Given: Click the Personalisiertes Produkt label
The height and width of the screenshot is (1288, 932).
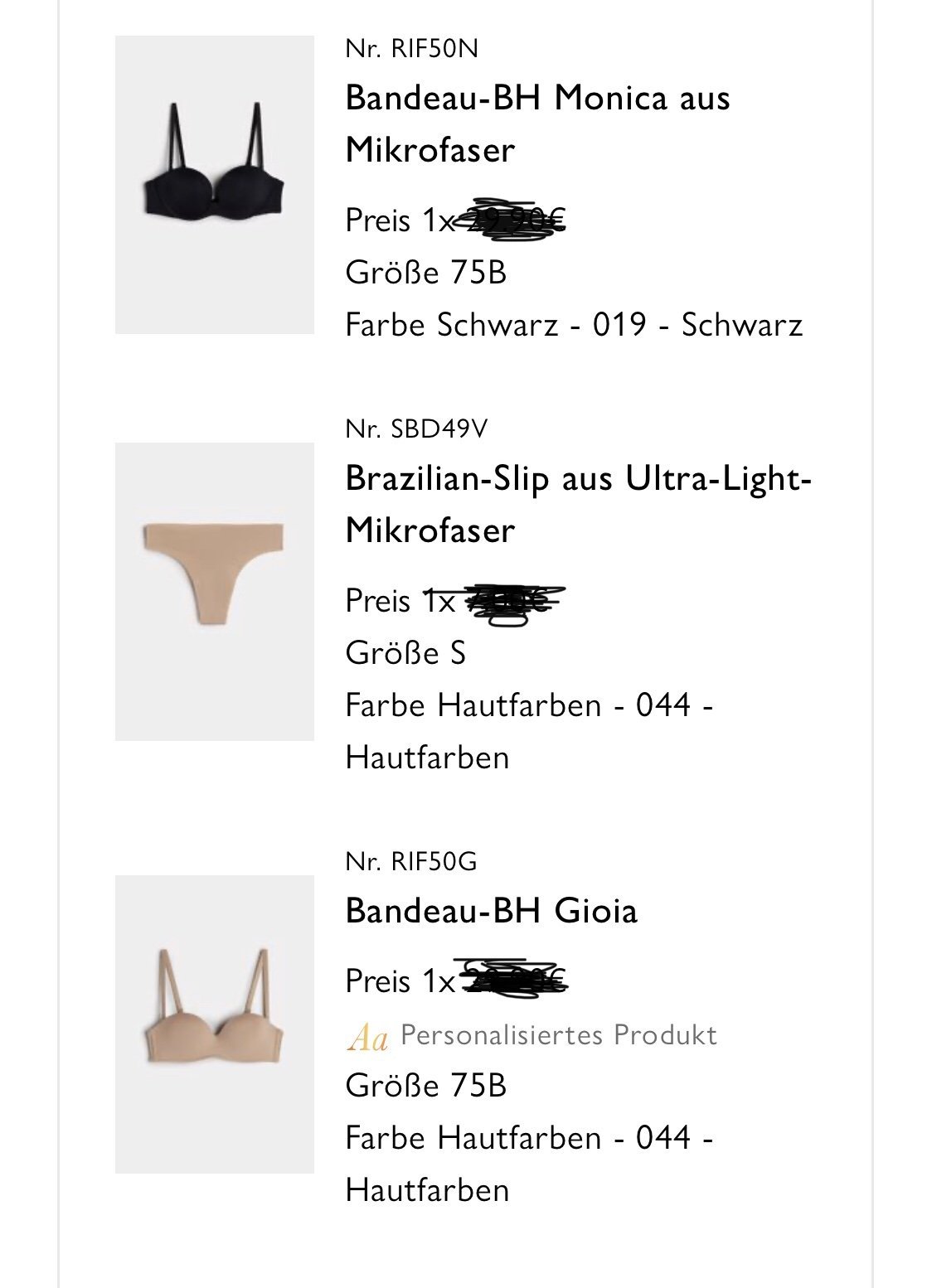Looking at the screenshot, I should (x=558, y=1035).
